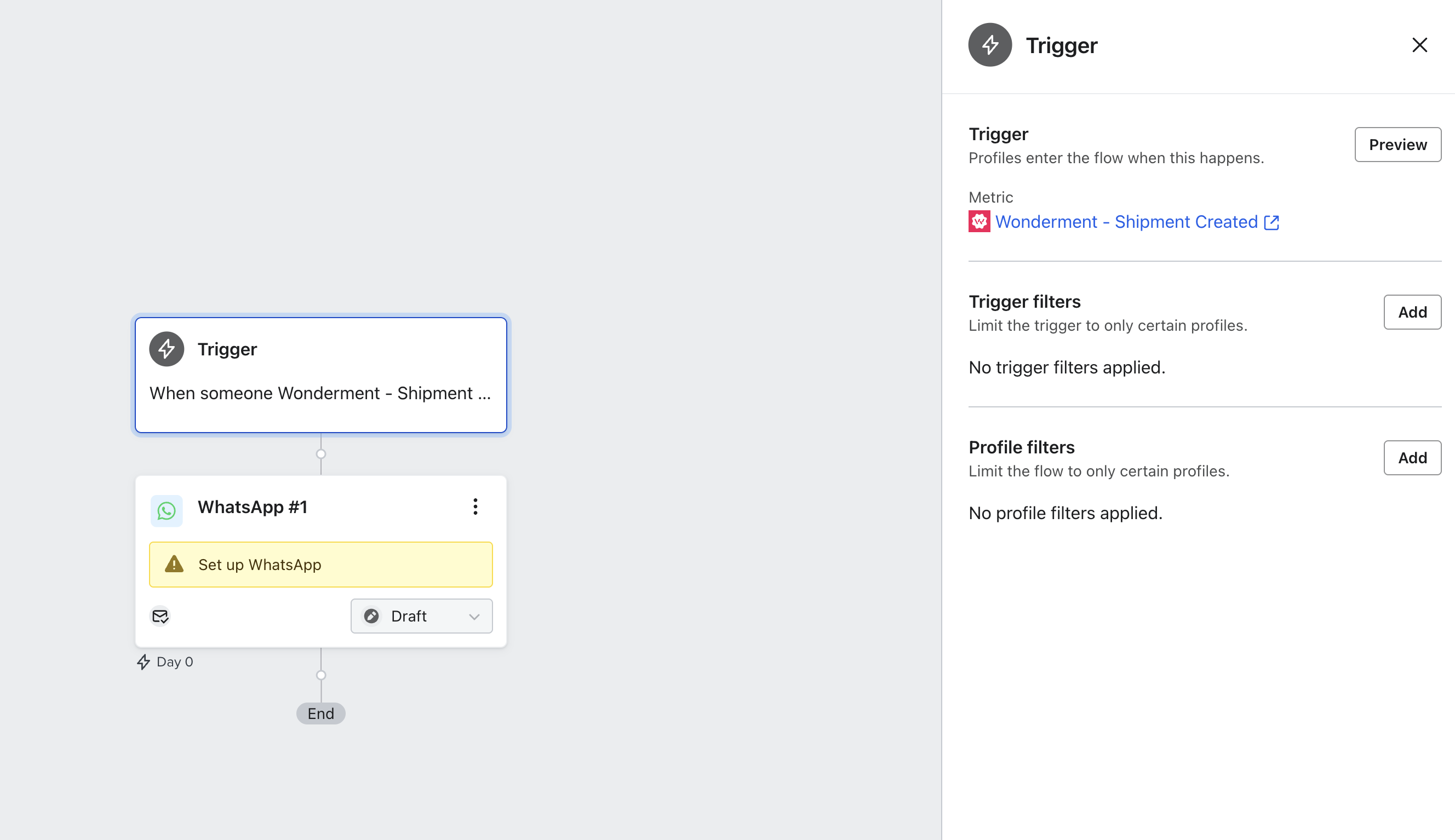Click the connector node below the Trigger card
Screen dimensions: 1455x840
click(x=321, y=454)
